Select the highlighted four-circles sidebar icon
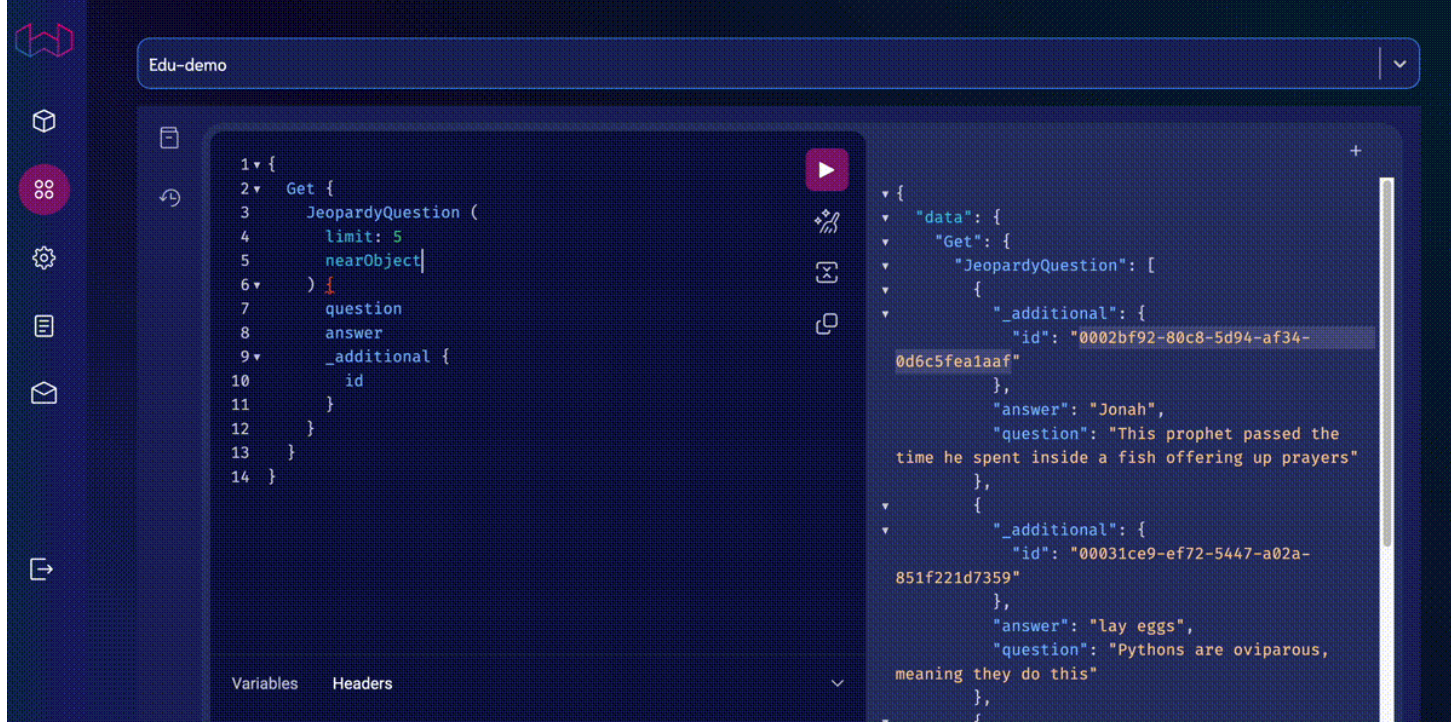 [44, 190]
